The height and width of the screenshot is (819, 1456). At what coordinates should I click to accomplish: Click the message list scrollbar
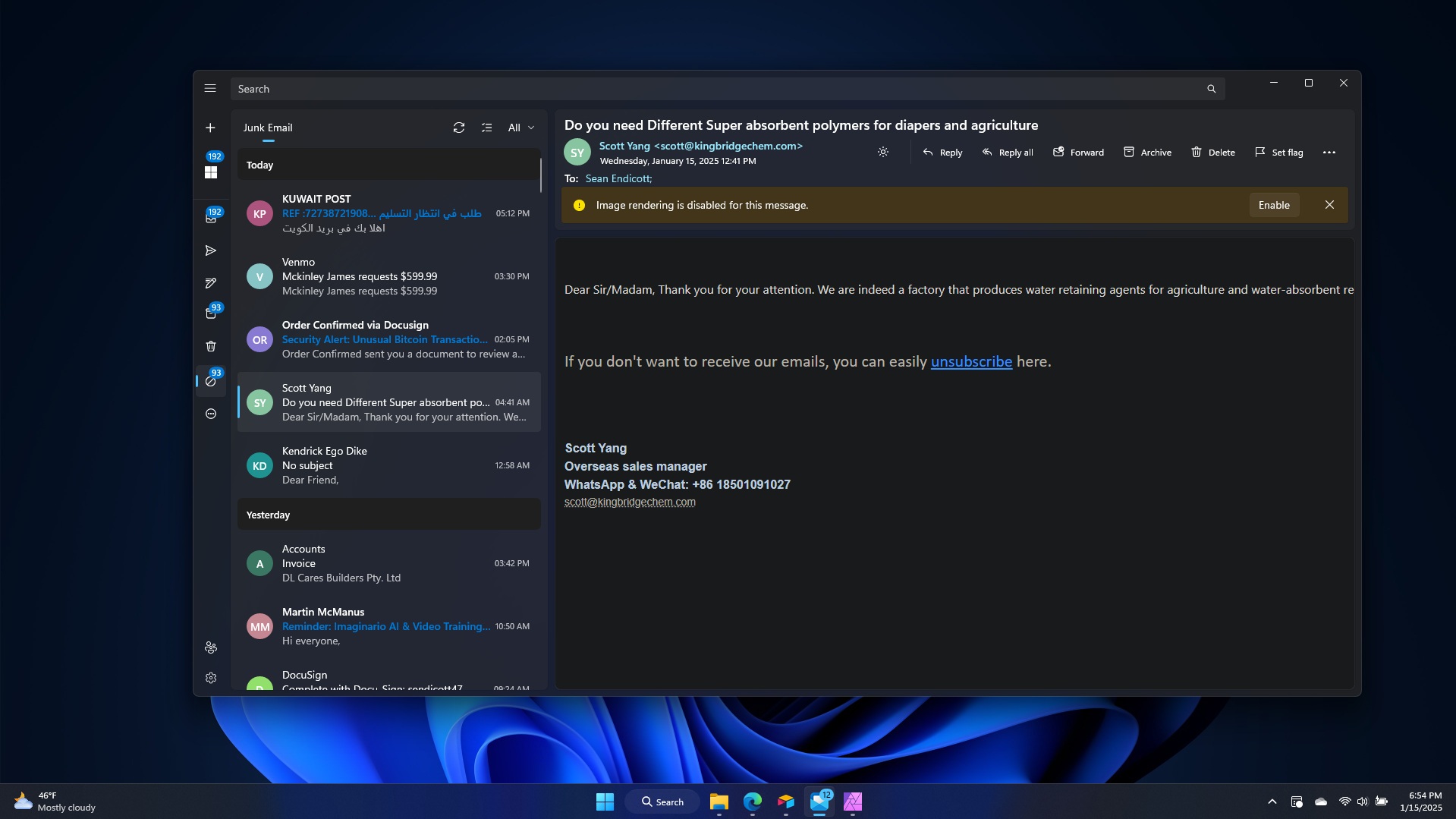click(541, 175)
